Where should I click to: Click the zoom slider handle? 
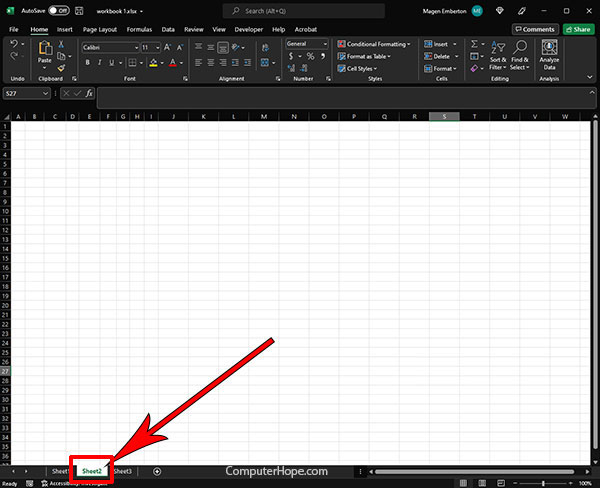pos(543,483)
